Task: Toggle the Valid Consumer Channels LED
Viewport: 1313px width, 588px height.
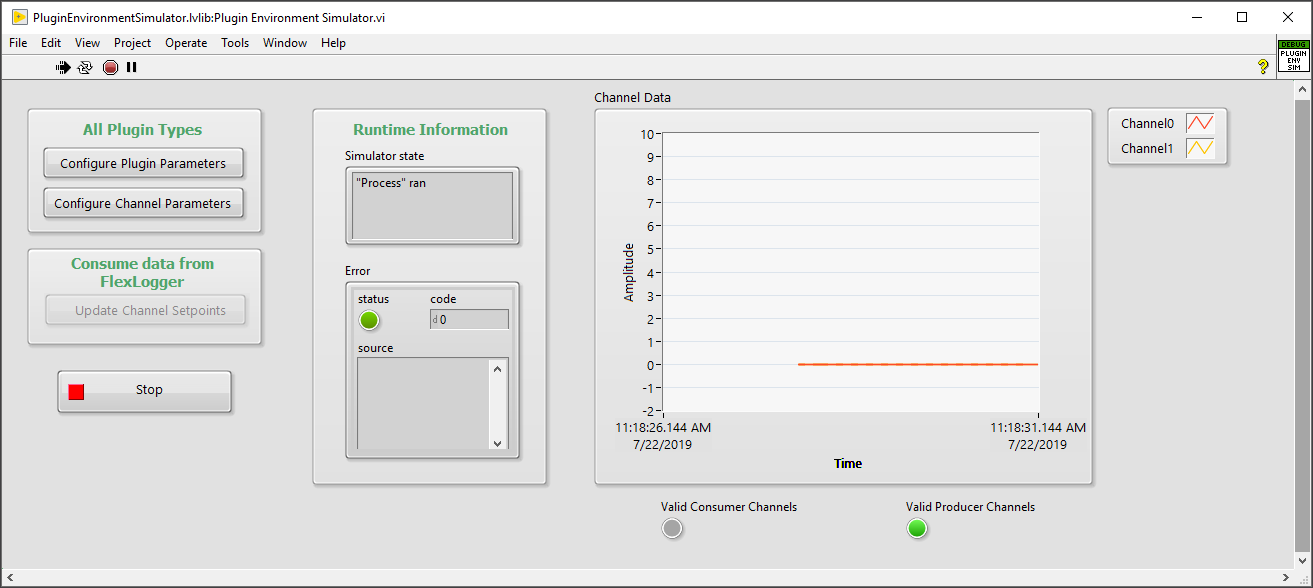Action: click(673, 528)
